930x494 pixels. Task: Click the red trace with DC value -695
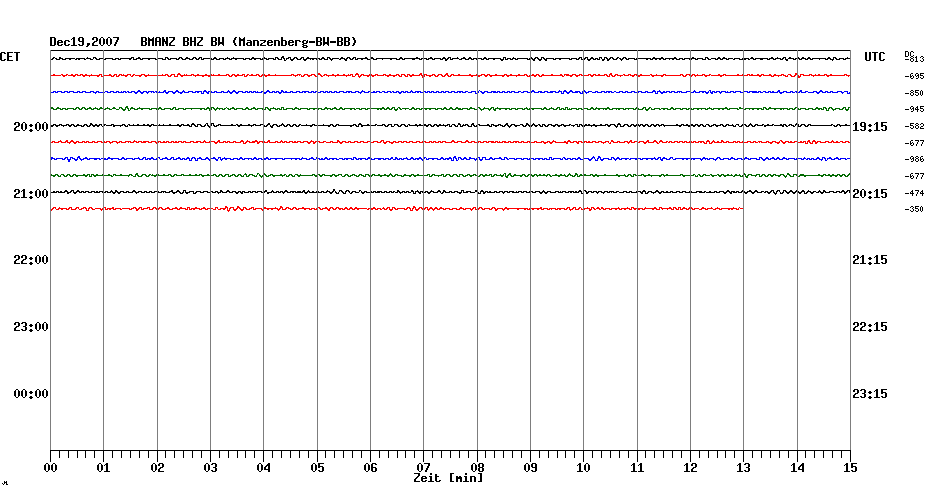tap(450, 75)
